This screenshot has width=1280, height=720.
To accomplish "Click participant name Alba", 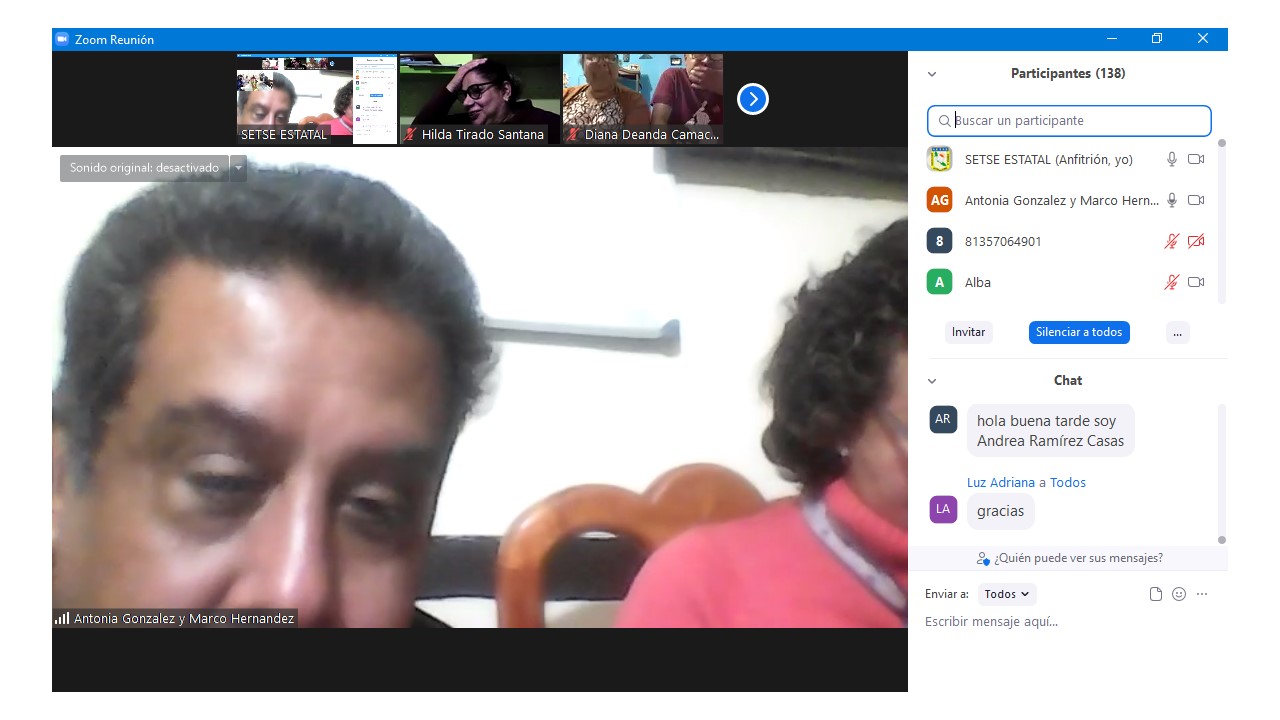I will tap(978, 282).
